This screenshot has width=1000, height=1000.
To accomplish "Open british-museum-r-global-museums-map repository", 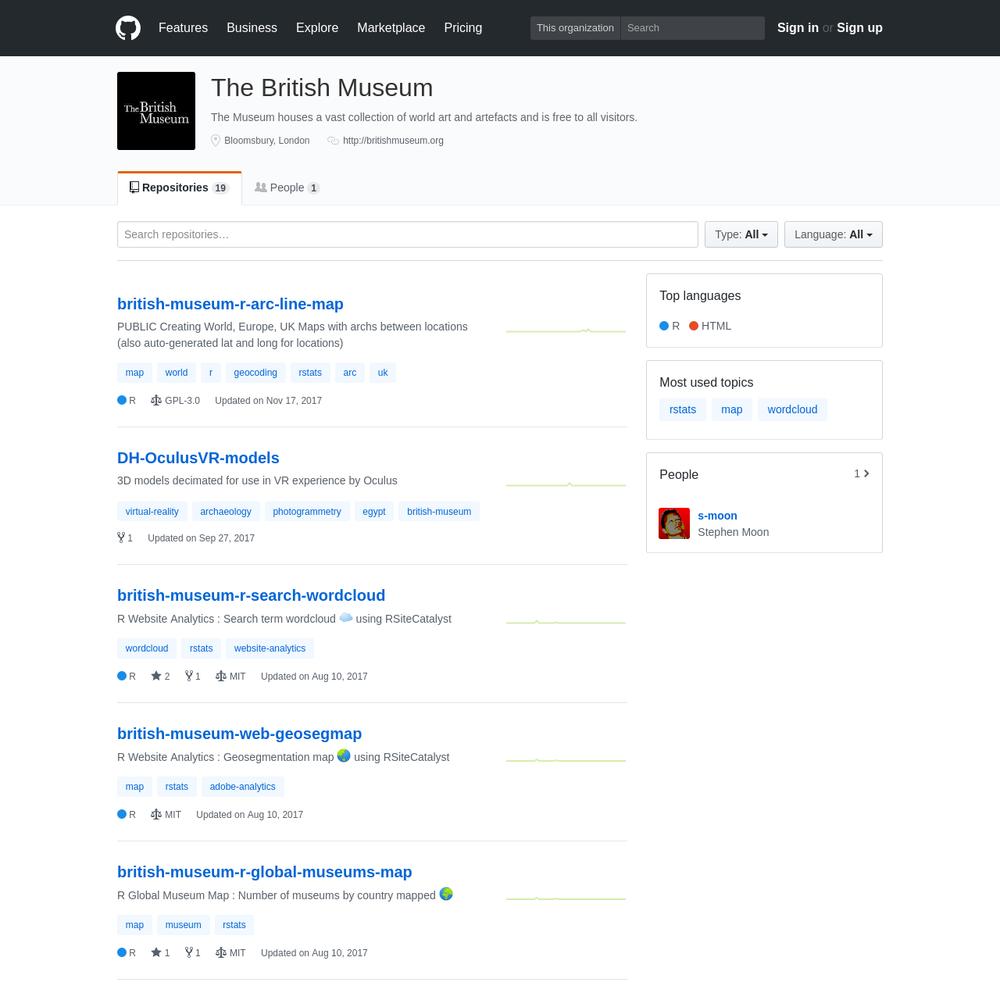I will click(x=265, y=872).
